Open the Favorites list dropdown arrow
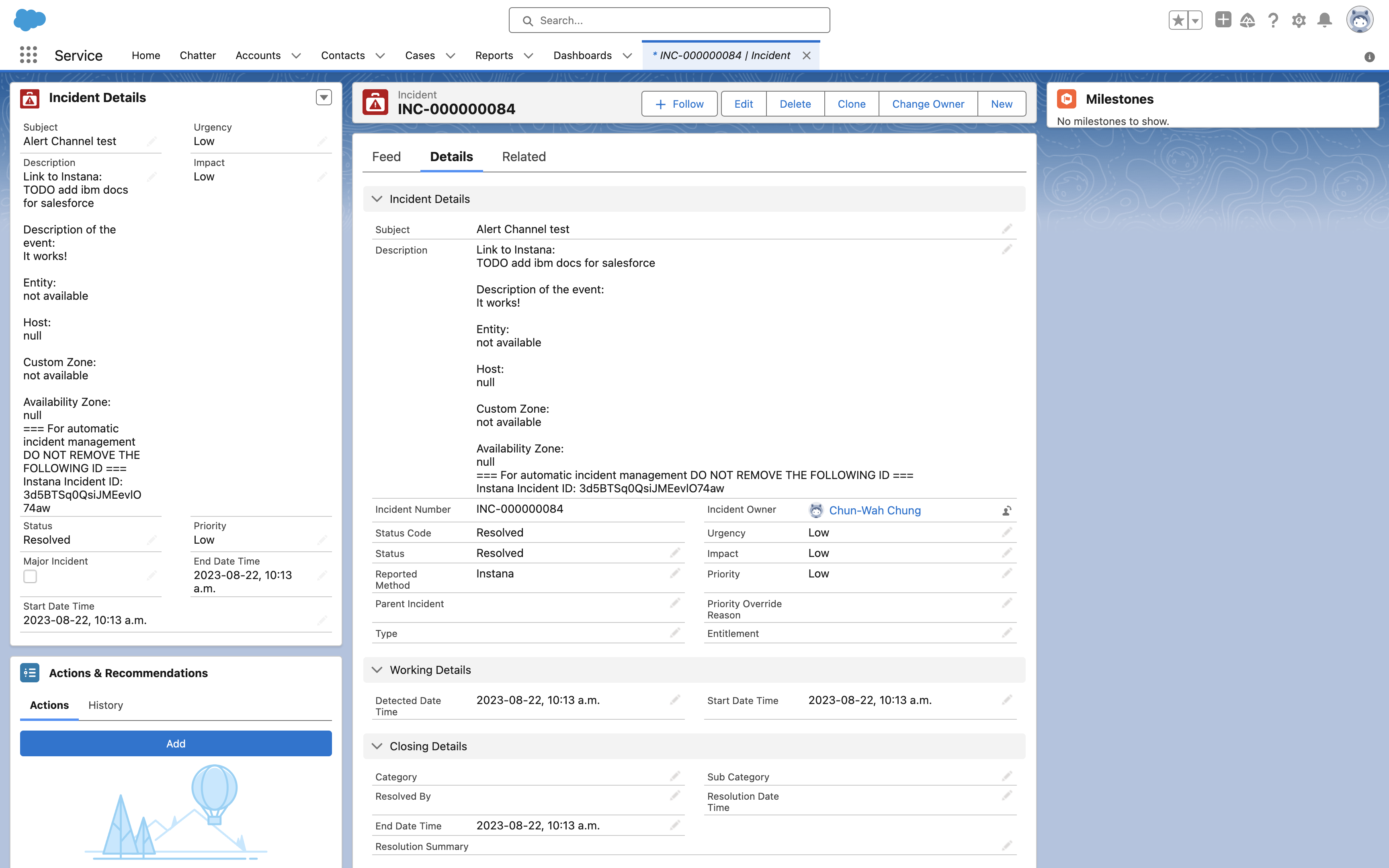Screen dimensions: 1389x868 1195,20
